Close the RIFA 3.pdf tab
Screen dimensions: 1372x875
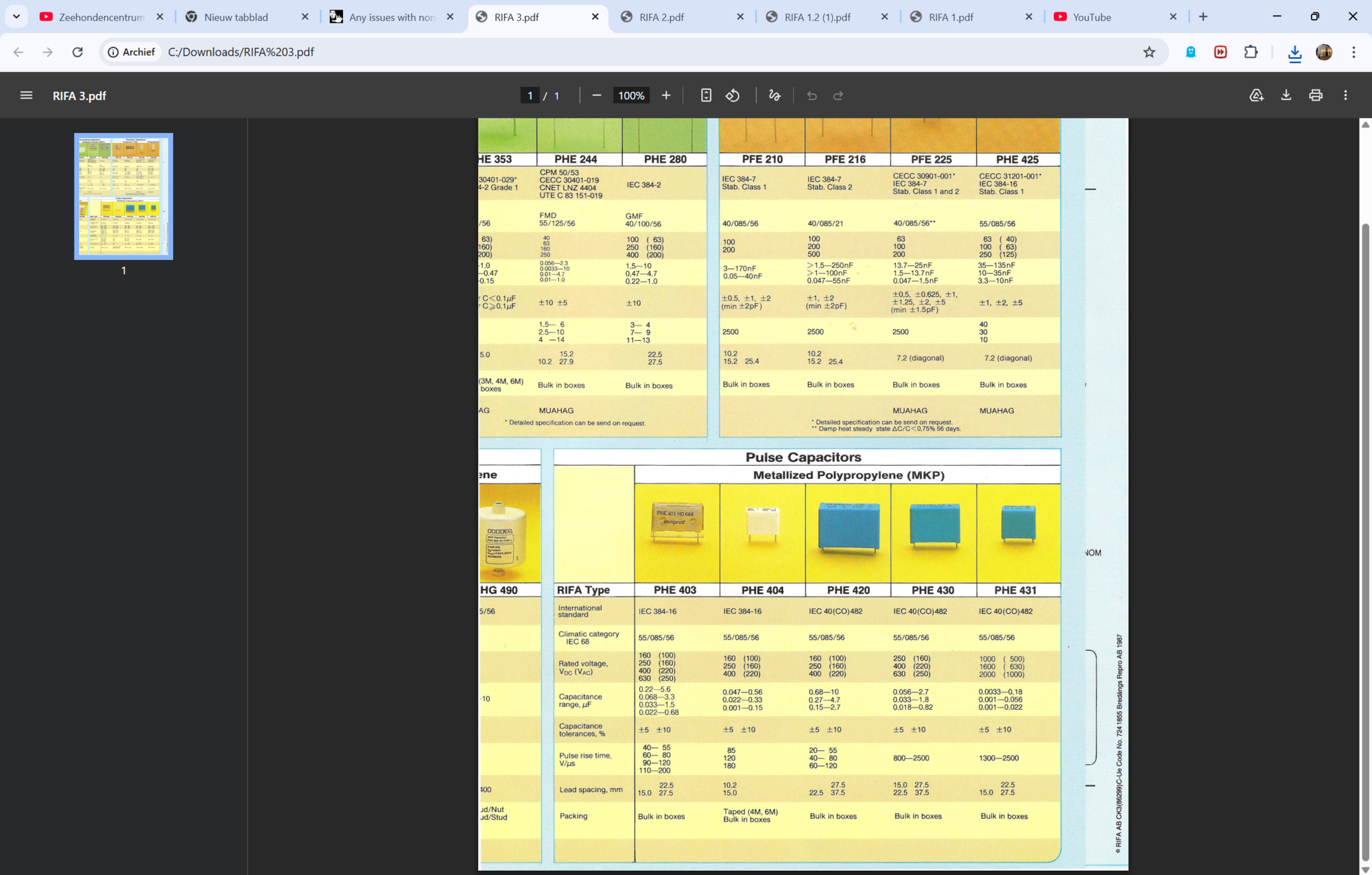click(x=595, y=17)
